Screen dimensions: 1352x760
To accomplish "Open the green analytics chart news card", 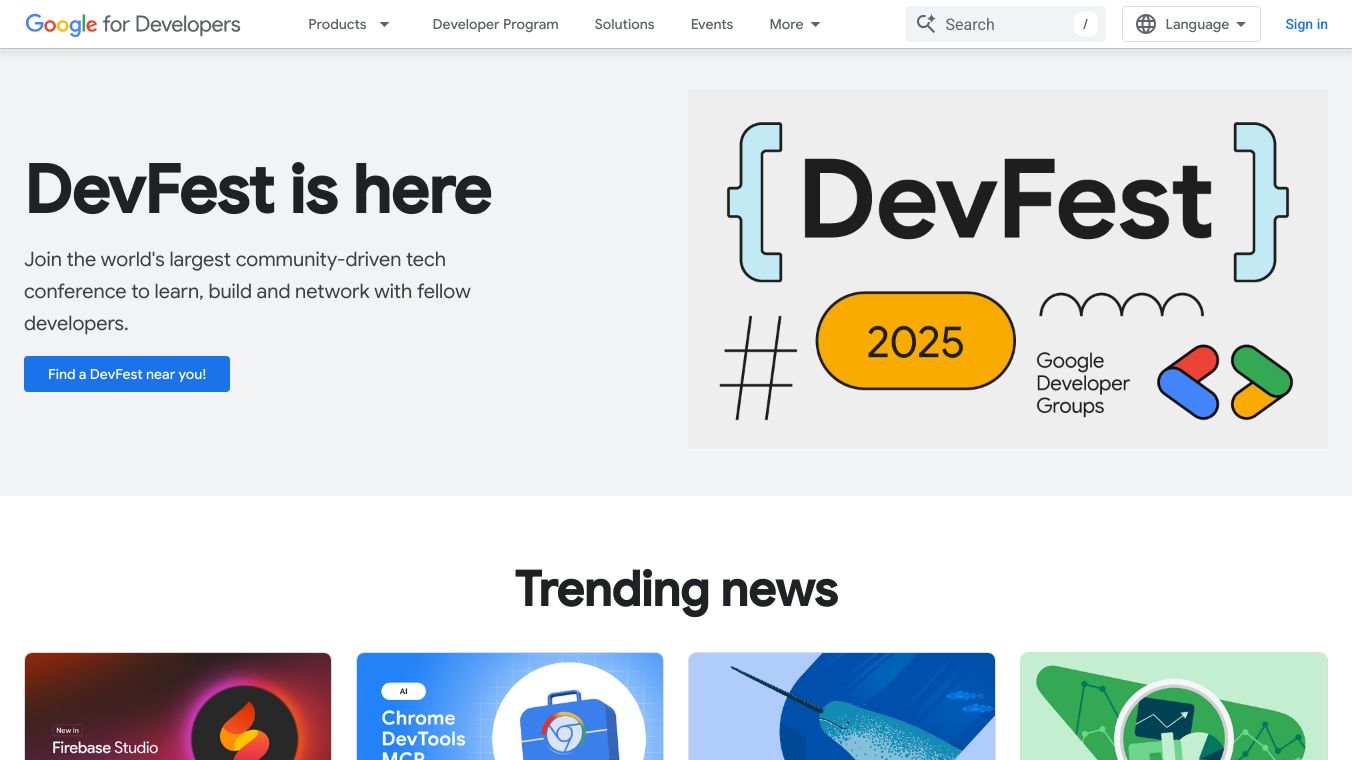I will click(x=1174, y=706).
